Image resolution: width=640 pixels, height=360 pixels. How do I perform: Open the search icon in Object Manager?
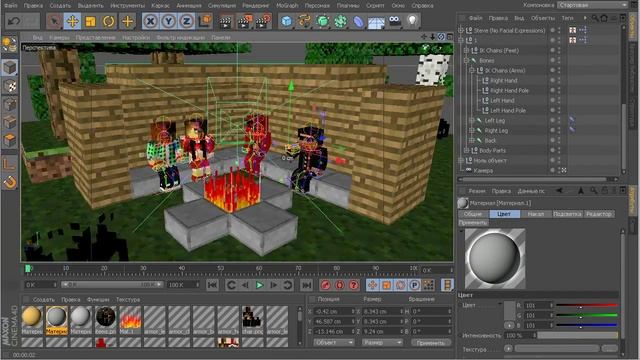click(x=595, y=18)
